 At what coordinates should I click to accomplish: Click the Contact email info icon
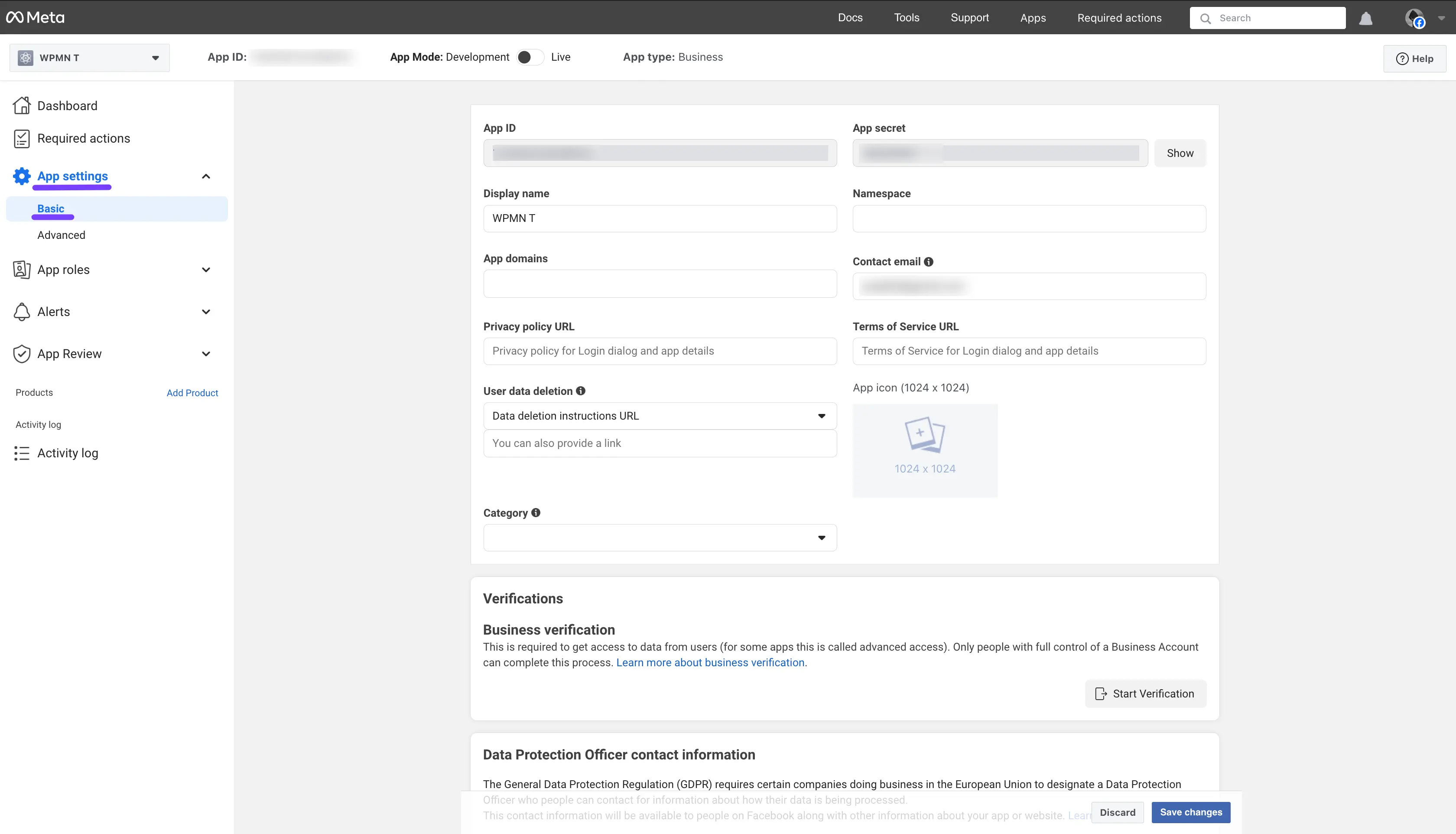click(929, 262)
